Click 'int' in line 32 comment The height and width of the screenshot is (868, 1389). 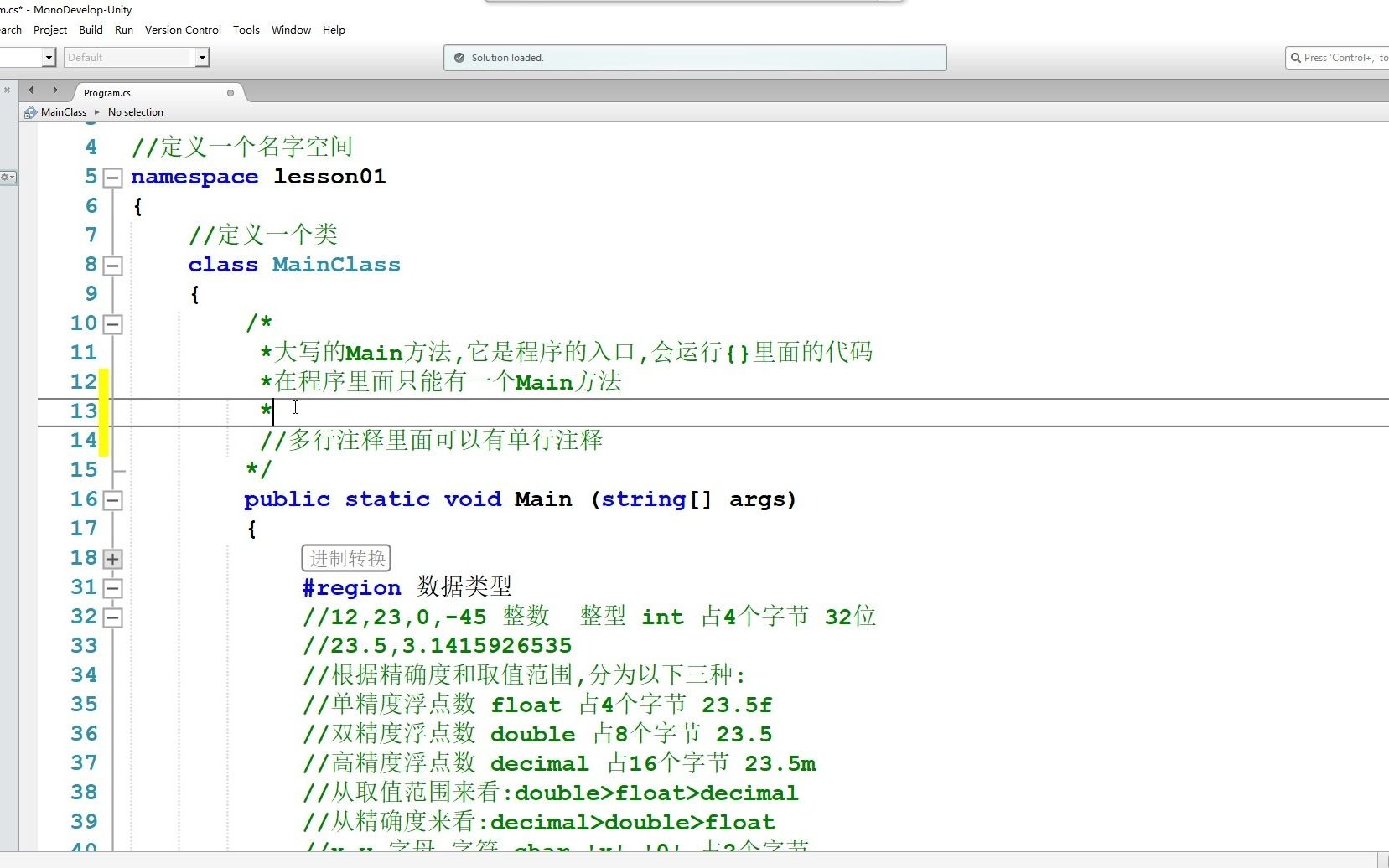click(662, 617)
